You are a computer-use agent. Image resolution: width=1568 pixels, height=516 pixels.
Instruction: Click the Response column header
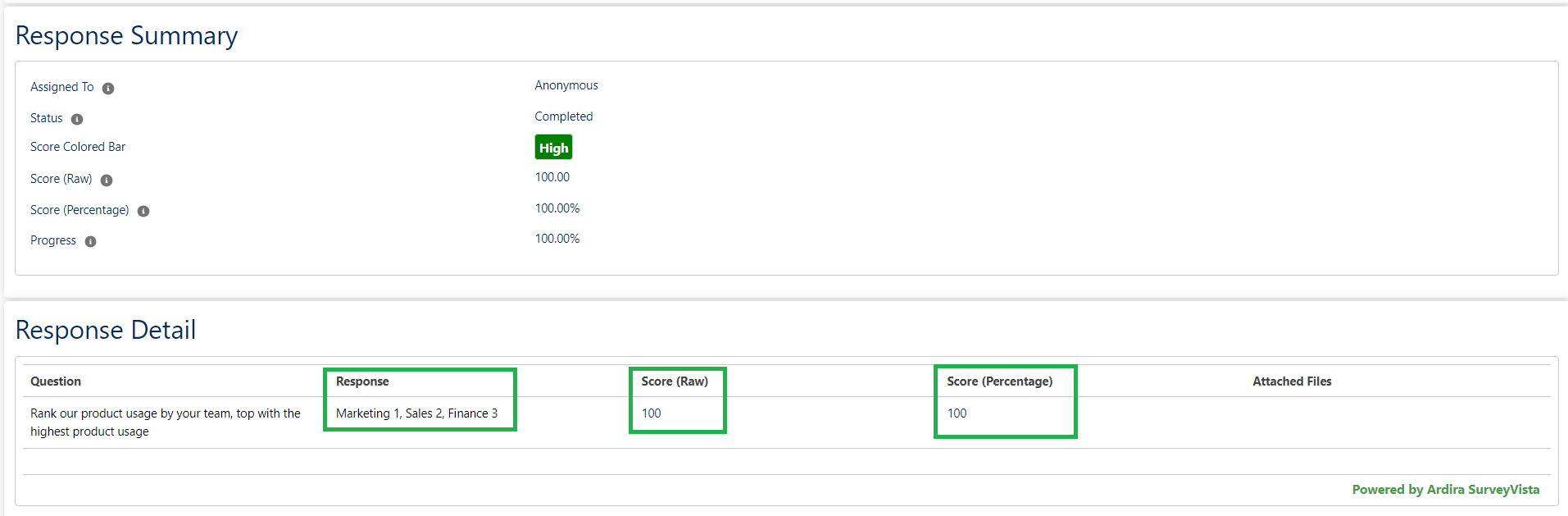pos(361,381)
